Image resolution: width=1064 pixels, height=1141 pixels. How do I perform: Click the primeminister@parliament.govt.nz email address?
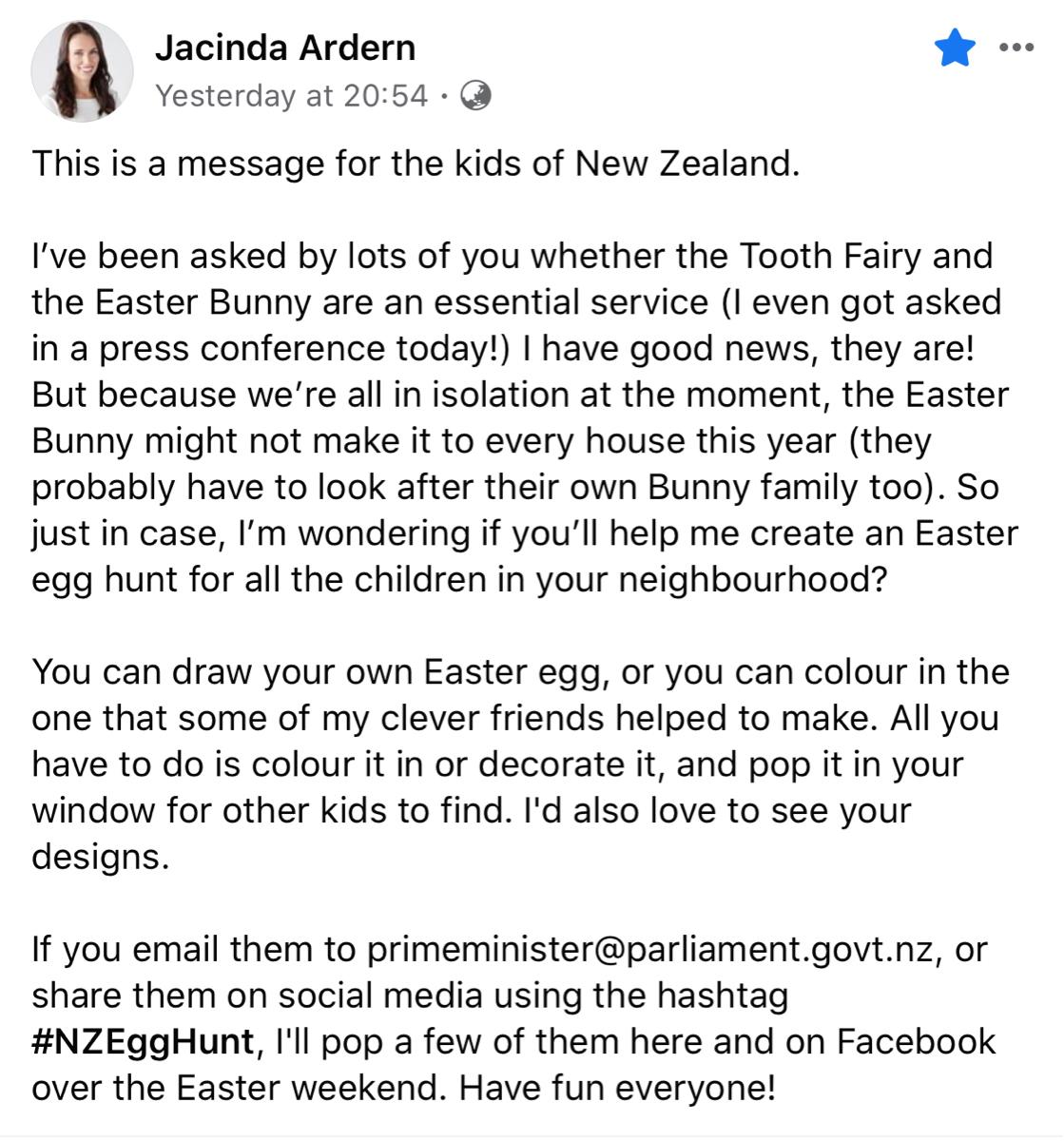point(650,949)
